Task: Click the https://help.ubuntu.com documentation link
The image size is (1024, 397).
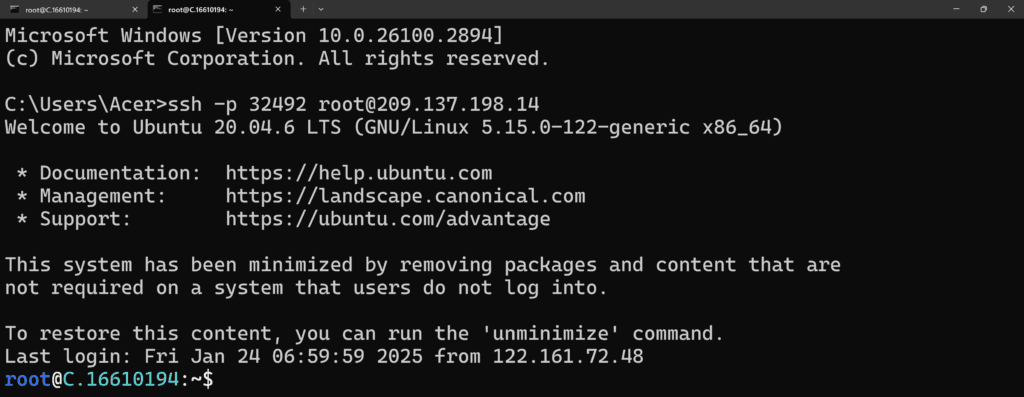Action: (359, 174)
